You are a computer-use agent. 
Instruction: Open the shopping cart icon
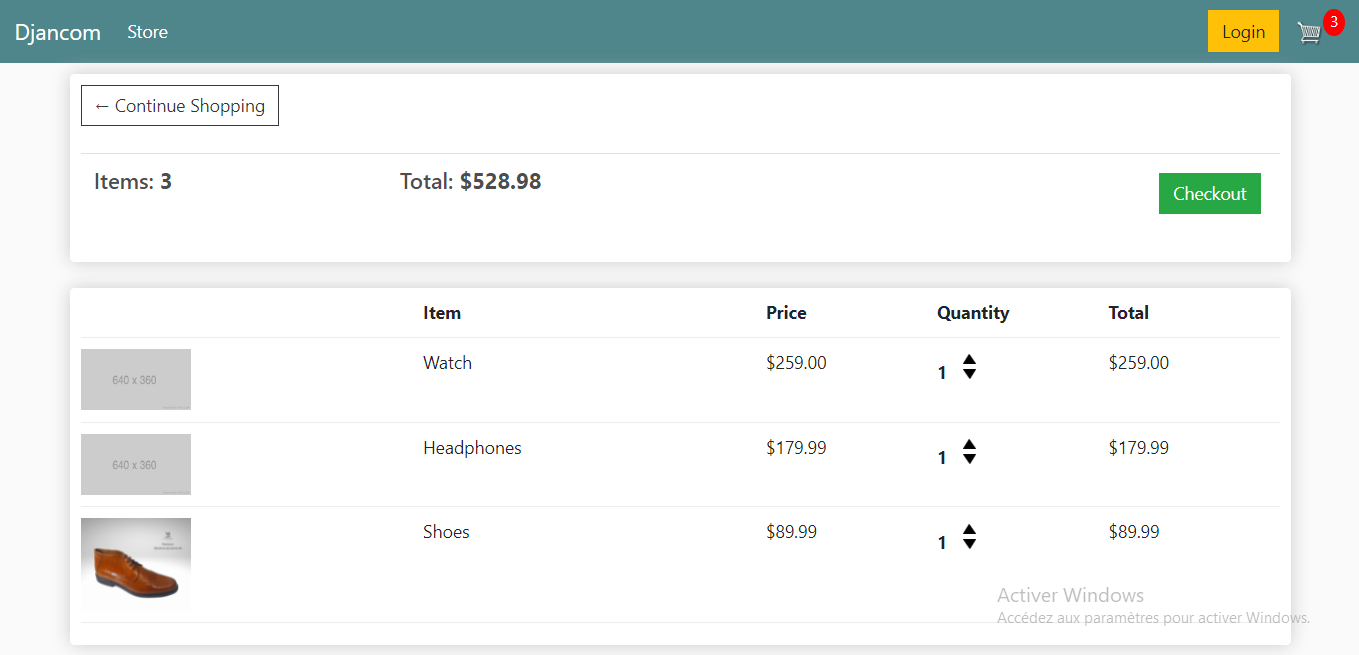tap(1309, 33)
